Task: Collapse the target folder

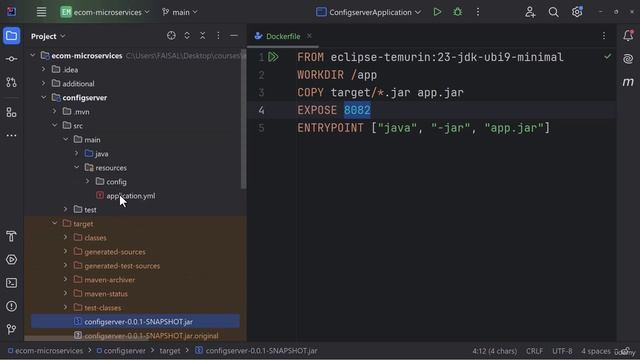Action: [55, 223]
